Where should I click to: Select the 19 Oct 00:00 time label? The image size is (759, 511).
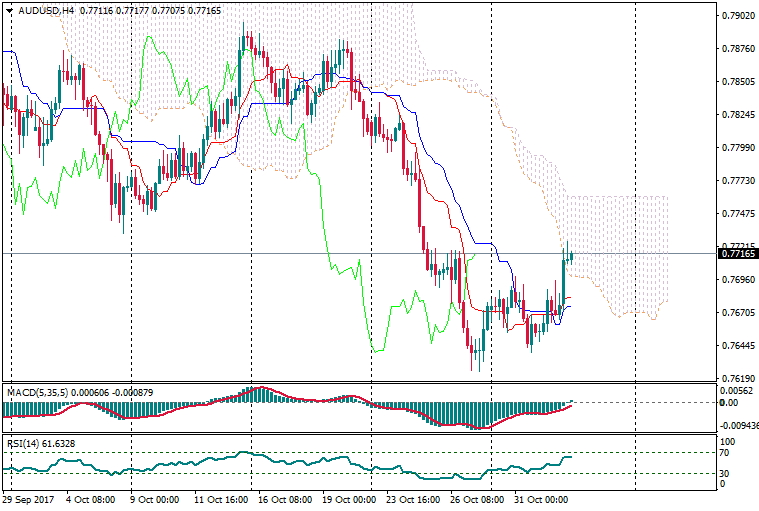[350, 498]
